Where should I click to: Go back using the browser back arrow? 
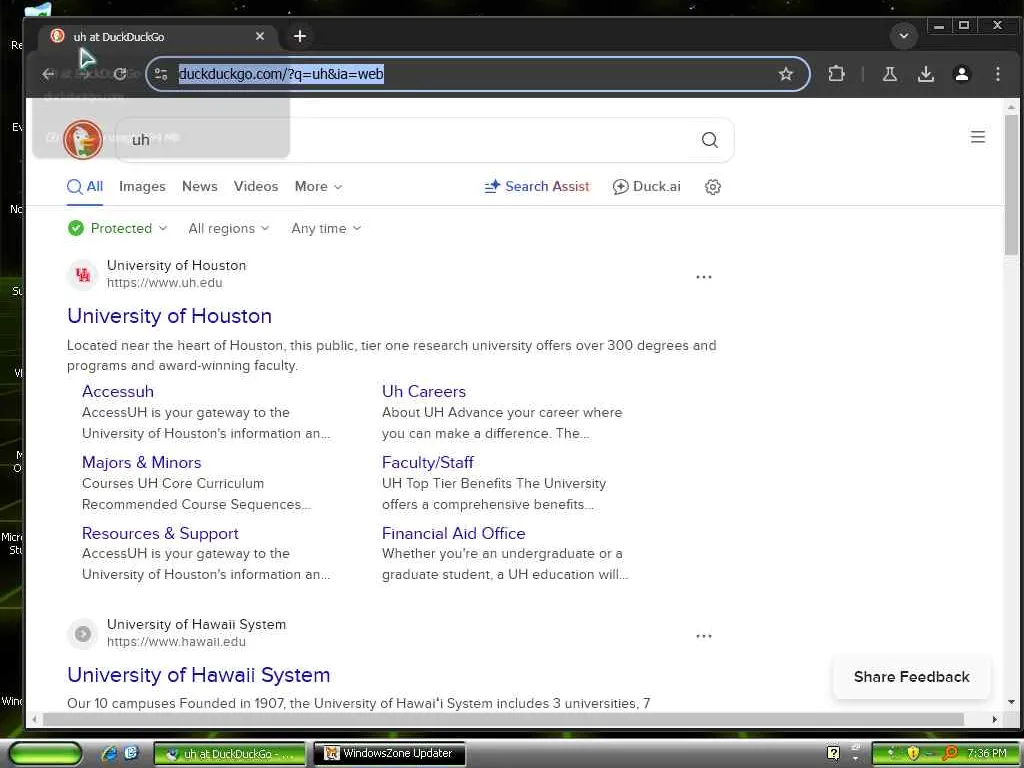(x=48, y=74)
